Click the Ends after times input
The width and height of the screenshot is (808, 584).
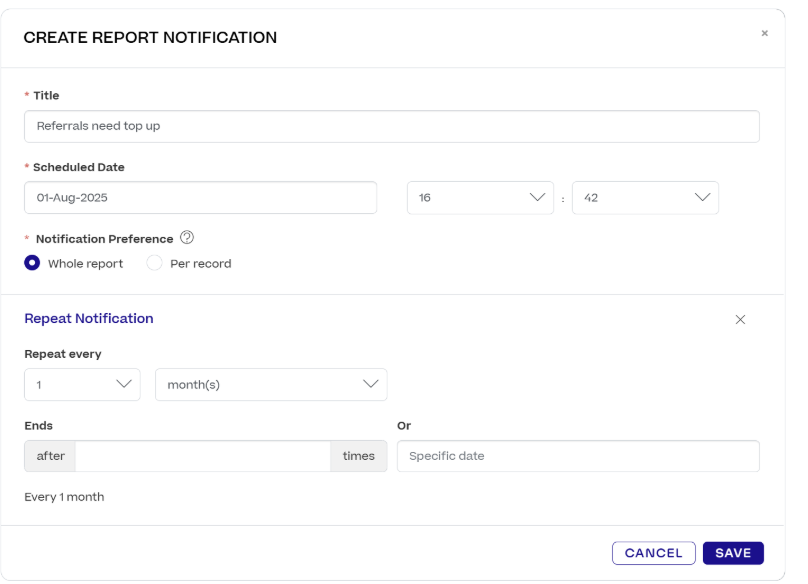[x=202, y=456]
